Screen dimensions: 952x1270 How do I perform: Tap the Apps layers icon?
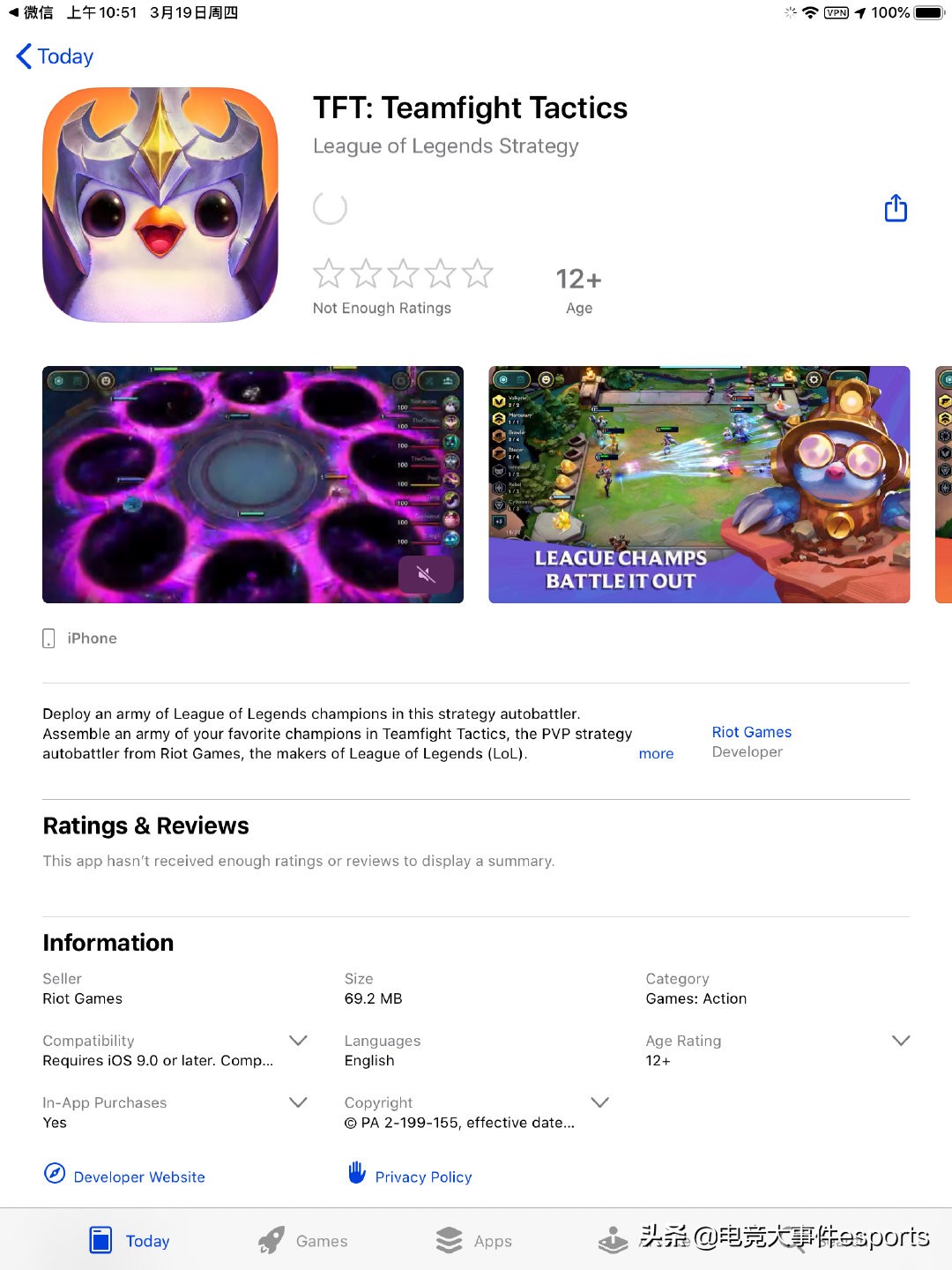[450, 1240]
